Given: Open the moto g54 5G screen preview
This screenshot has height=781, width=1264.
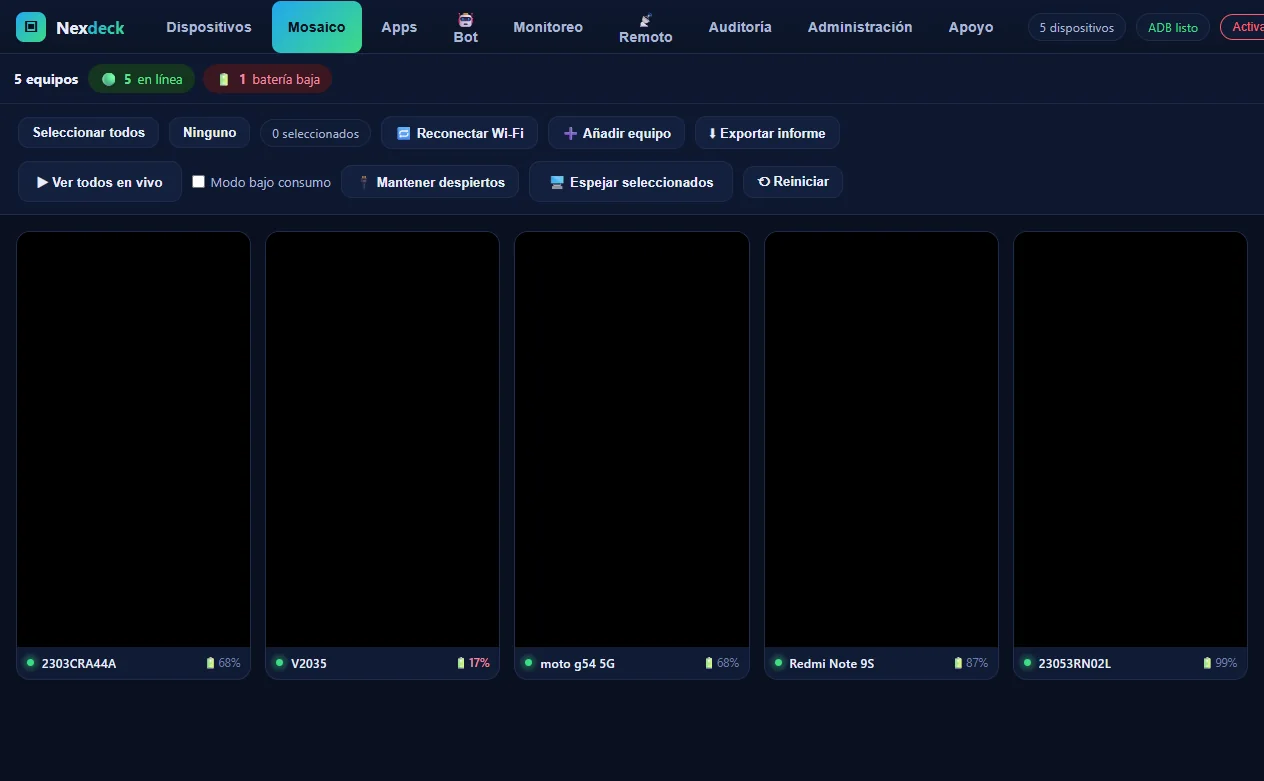Looking at the screenshot, I should (x=632, y=440).
